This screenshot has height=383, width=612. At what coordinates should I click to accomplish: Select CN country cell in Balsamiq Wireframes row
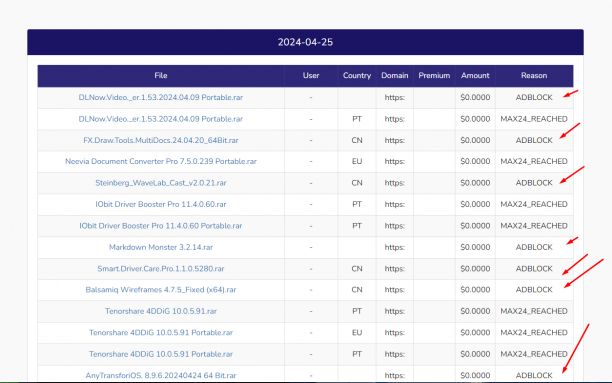(357, 290)
